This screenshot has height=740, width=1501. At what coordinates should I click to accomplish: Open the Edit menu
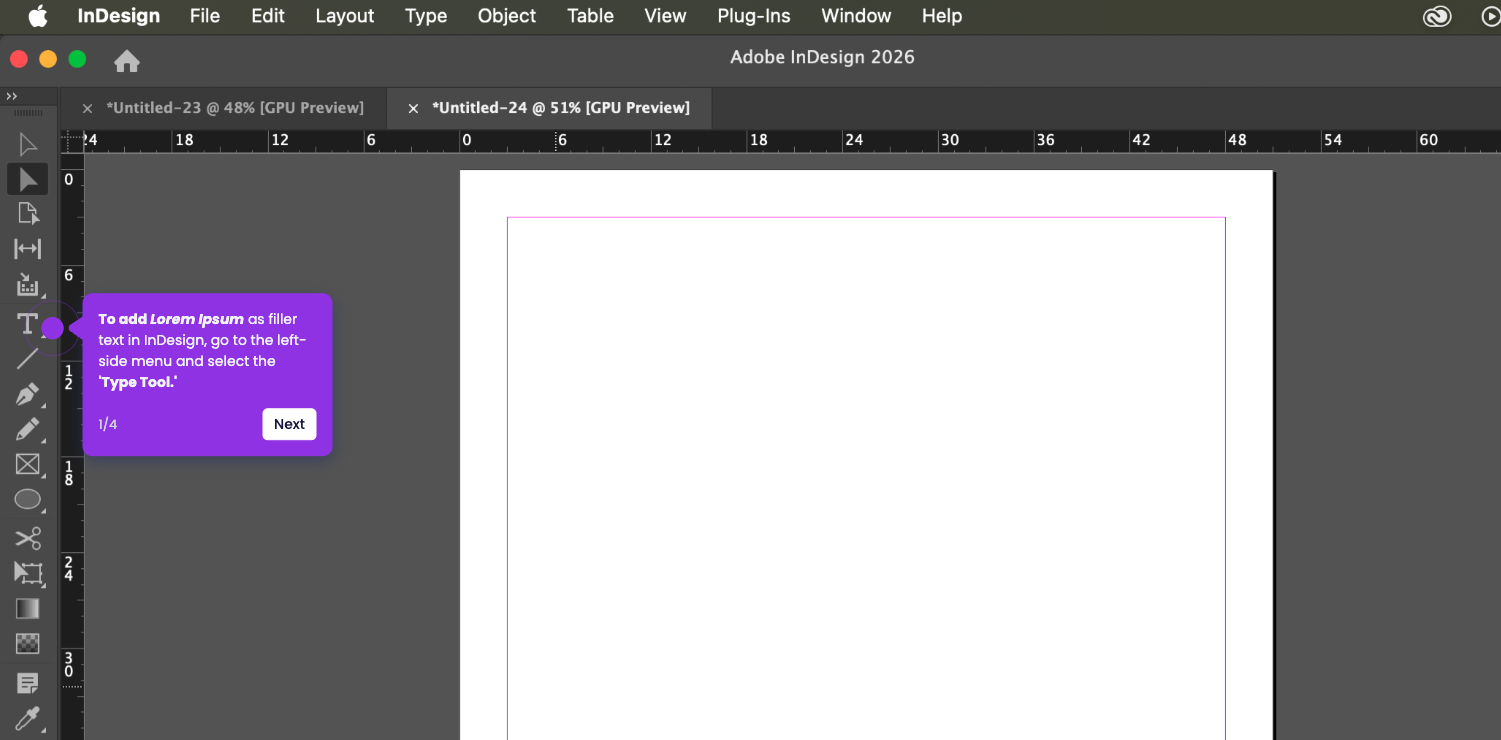[x=268, y=16]
